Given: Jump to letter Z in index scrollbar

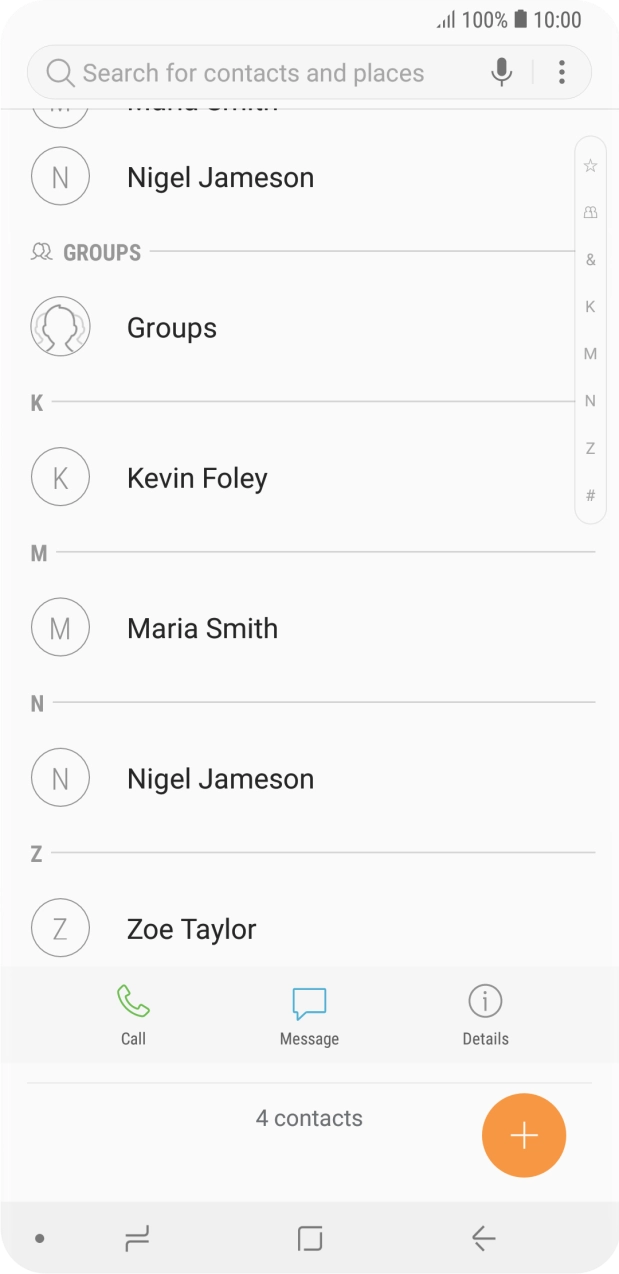Looking at the screenshot, I should 590,448.
